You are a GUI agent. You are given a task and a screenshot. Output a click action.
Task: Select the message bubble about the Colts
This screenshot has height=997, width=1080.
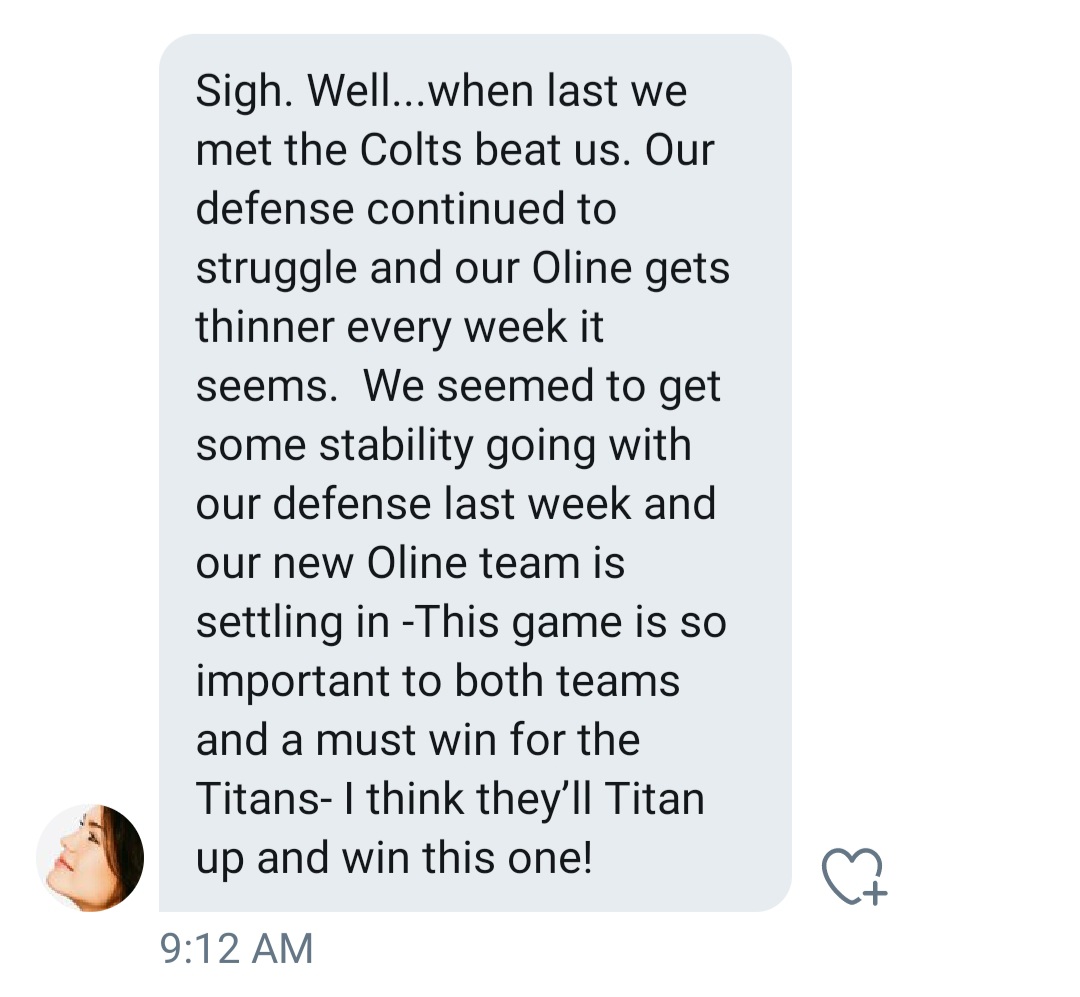(x=475, y=473)
